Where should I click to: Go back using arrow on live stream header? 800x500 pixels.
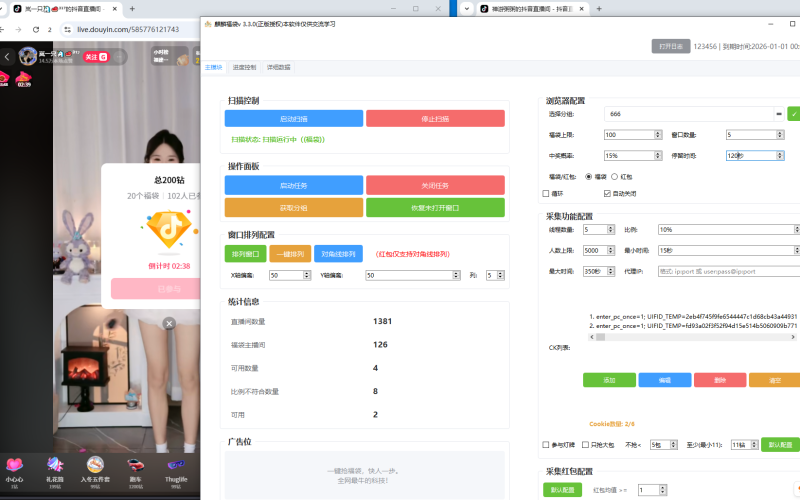pos(7,57)
